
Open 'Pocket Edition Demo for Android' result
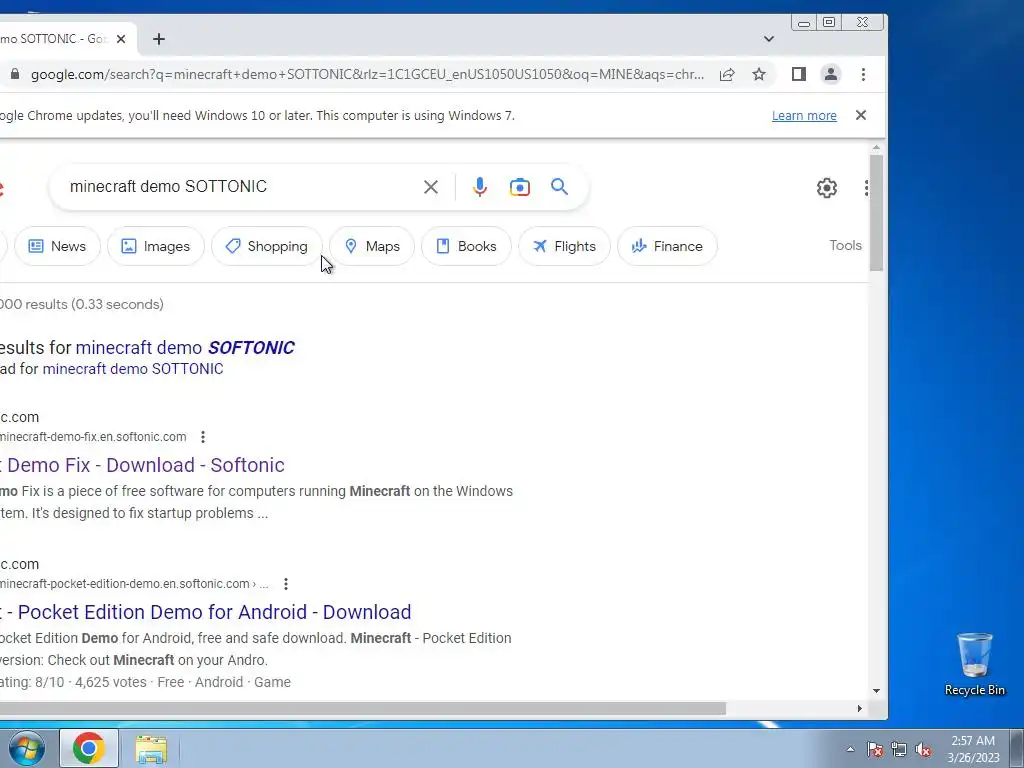(206, 612)
